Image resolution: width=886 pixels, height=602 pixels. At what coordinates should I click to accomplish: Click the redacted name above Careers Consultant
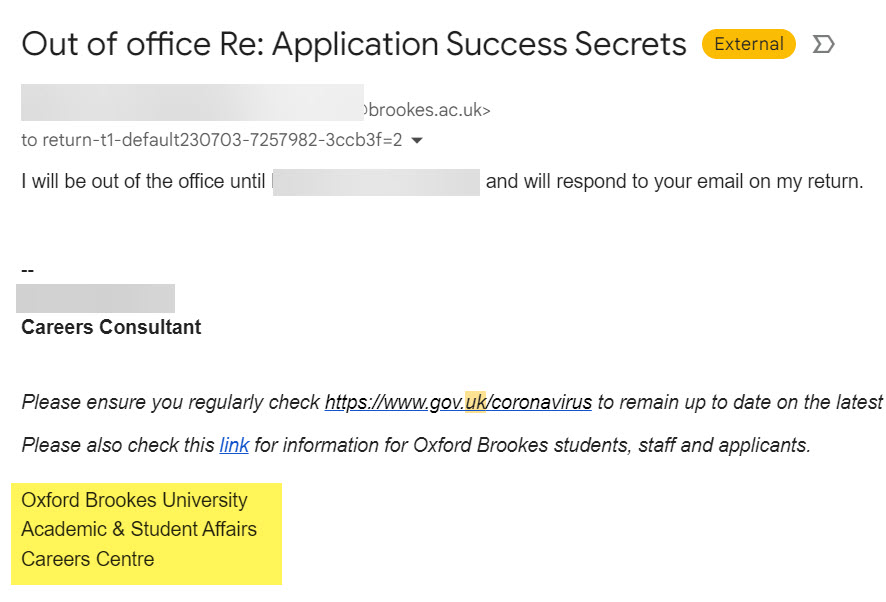pos(96,298)
